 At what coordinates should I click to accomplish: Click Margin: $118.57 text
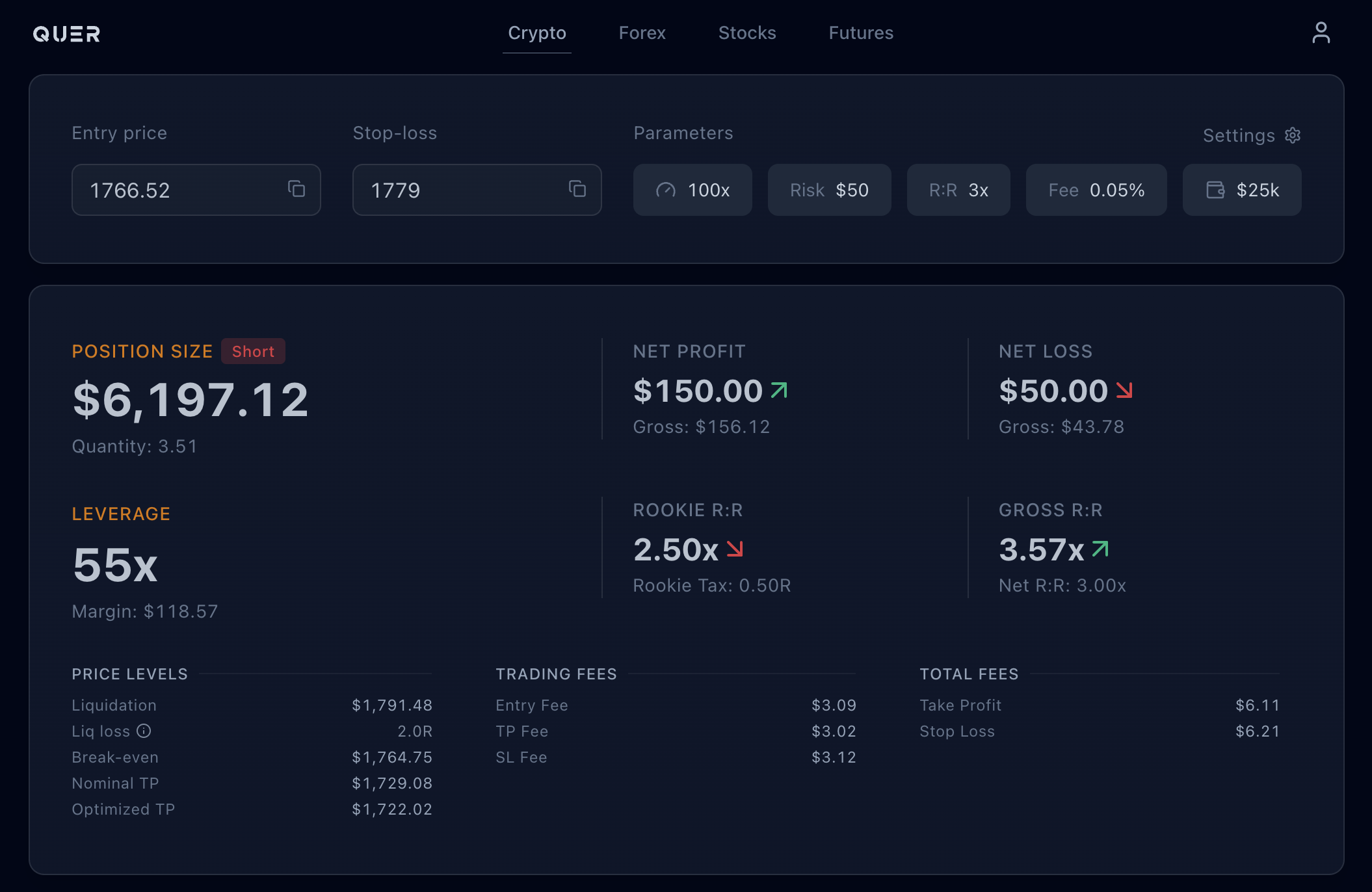(x=145, y=611)
